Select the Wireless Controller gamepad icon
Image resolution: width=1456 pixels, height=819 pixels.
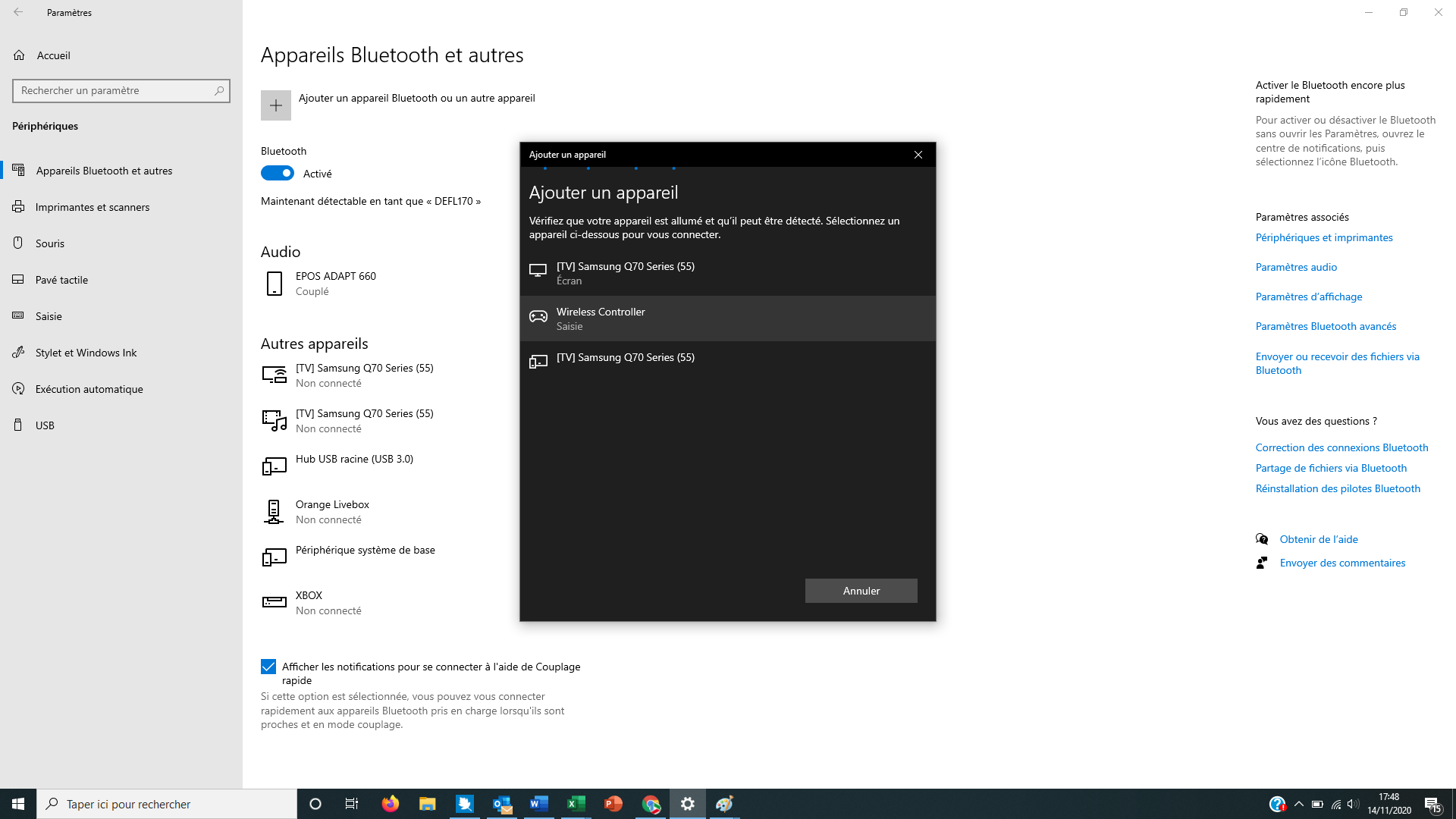(x=538, y=317)
